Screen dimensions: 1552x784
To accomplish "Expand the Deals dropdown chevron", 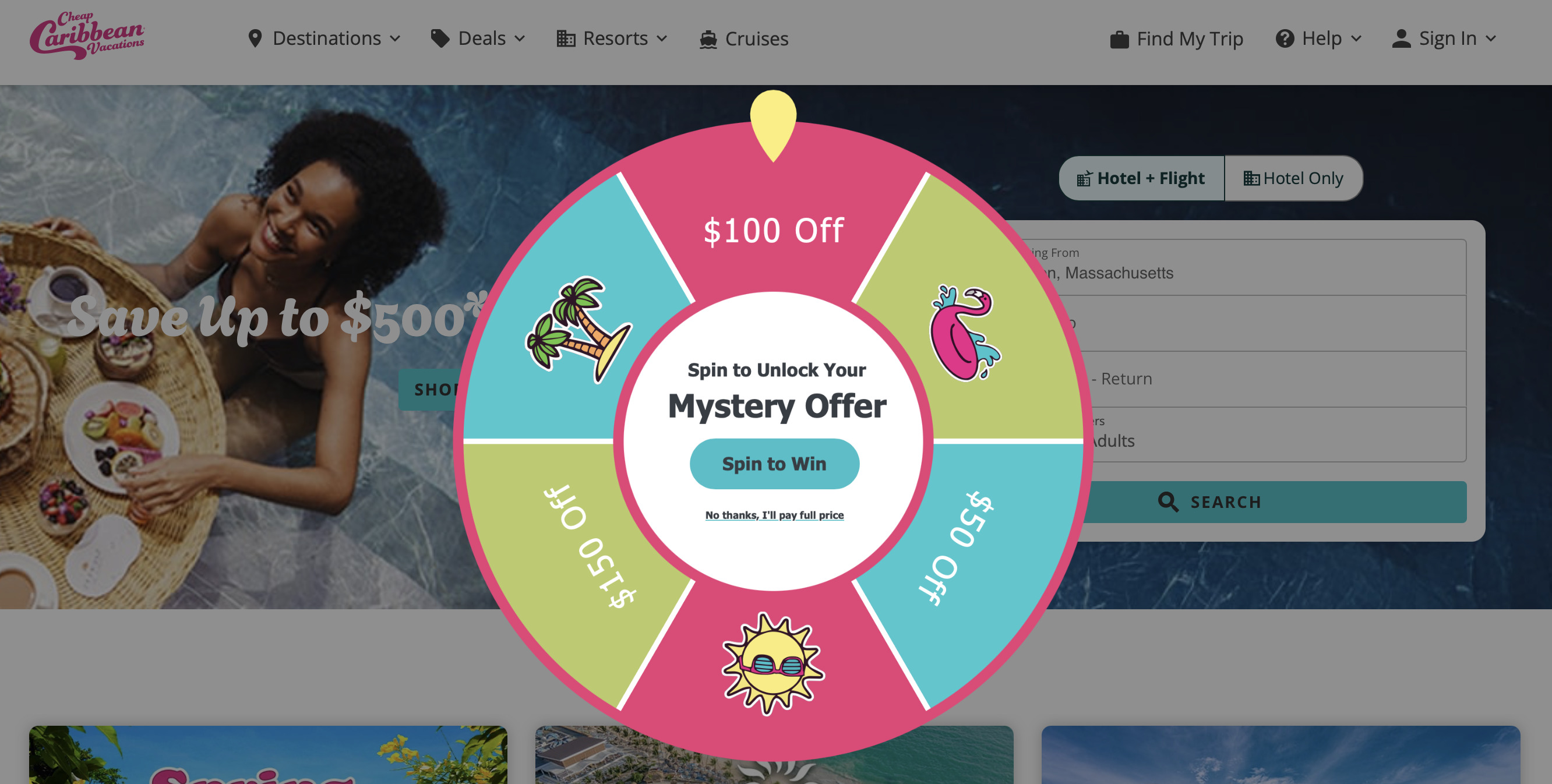I will [519, 39].
